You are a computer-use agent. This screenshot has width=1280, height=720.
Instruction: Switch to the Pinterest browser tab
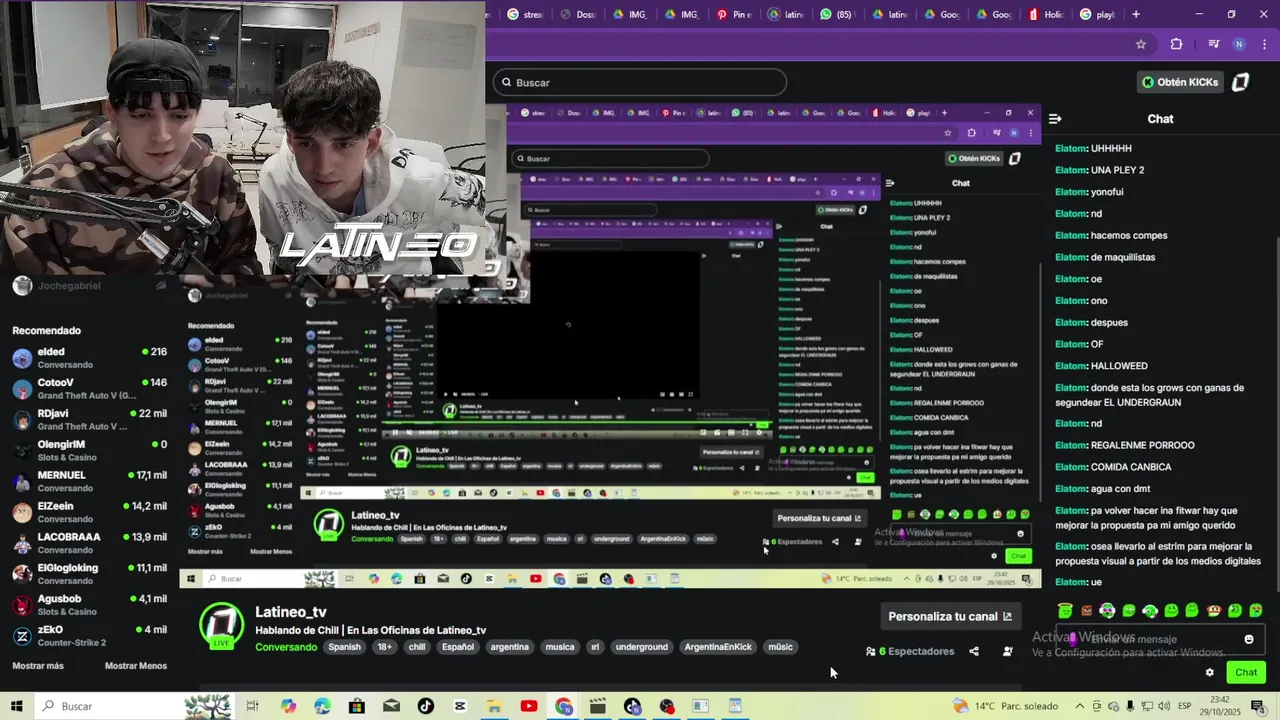735,14
